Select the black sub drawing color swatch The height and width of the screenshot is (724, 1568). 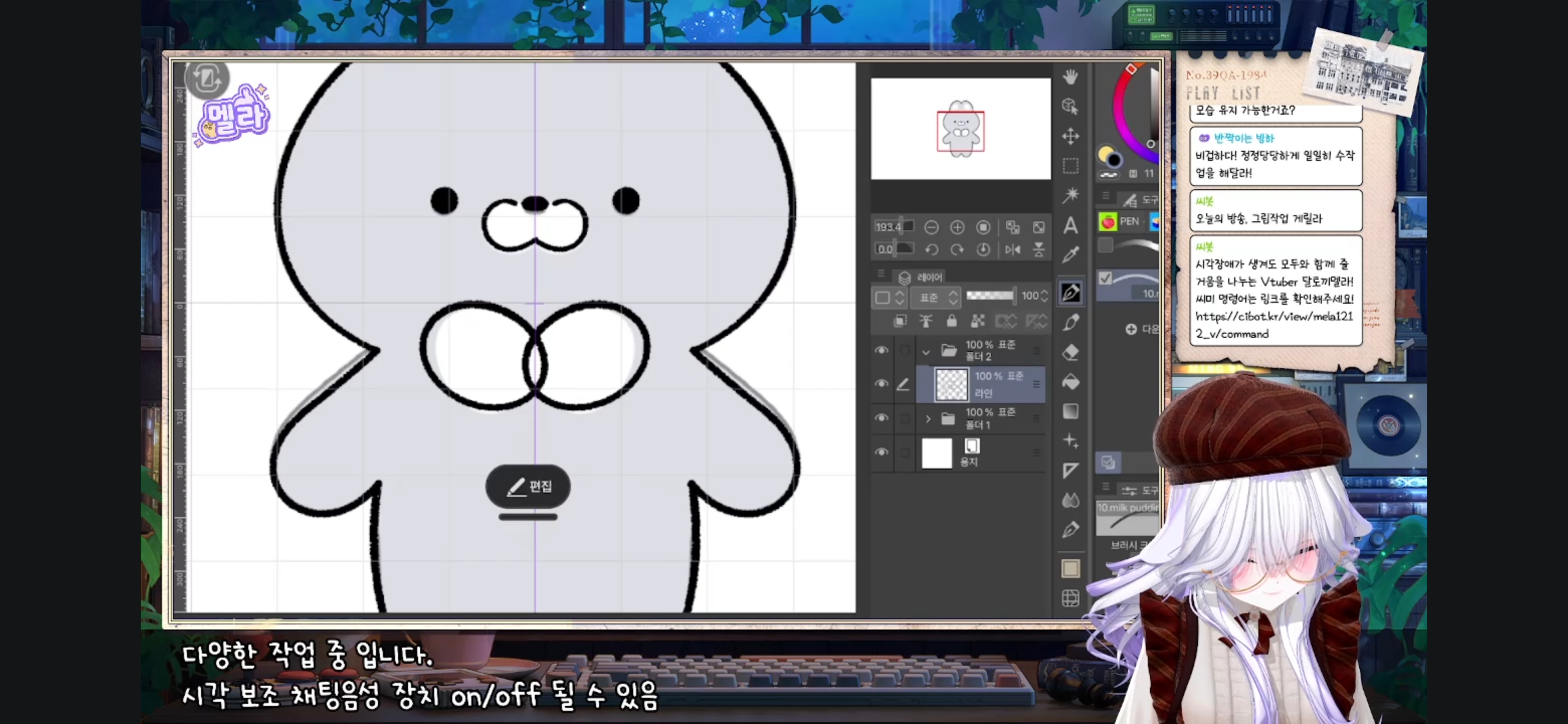pos(1115,161)
